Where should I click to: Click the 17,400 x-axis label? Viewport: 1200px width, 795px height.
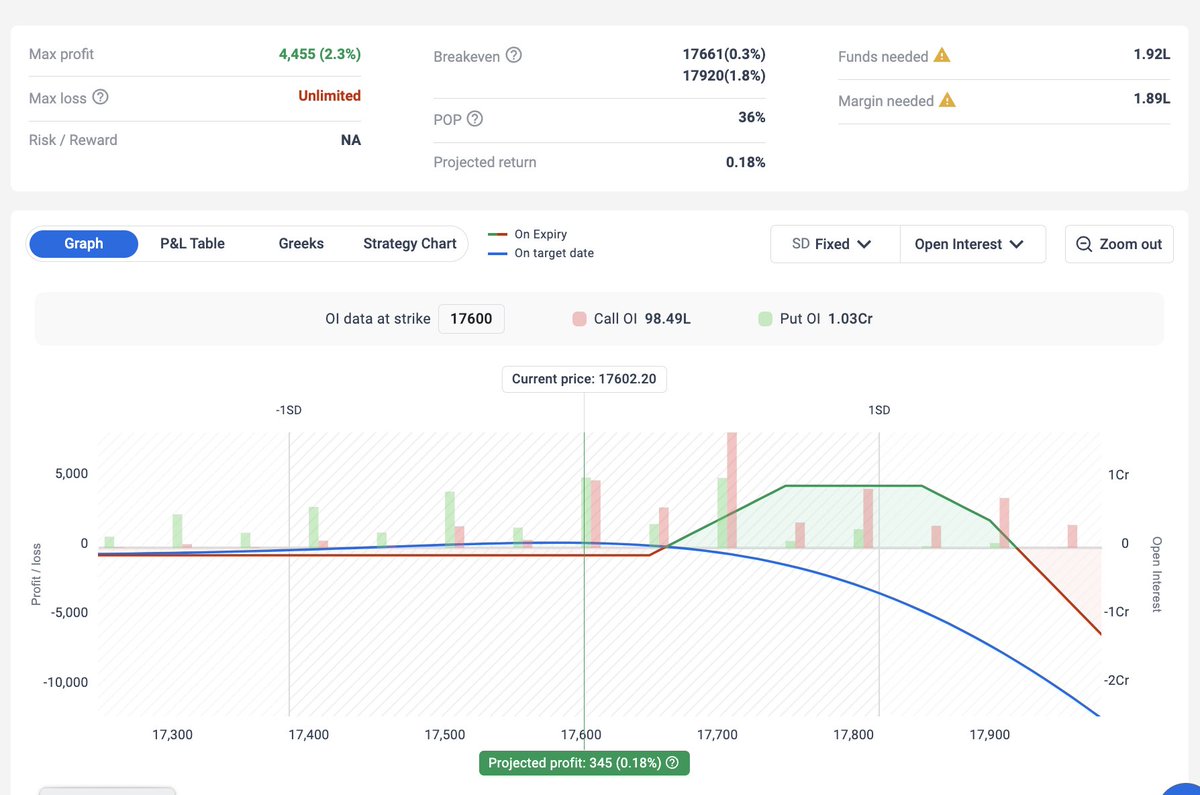tap(308, 735)
